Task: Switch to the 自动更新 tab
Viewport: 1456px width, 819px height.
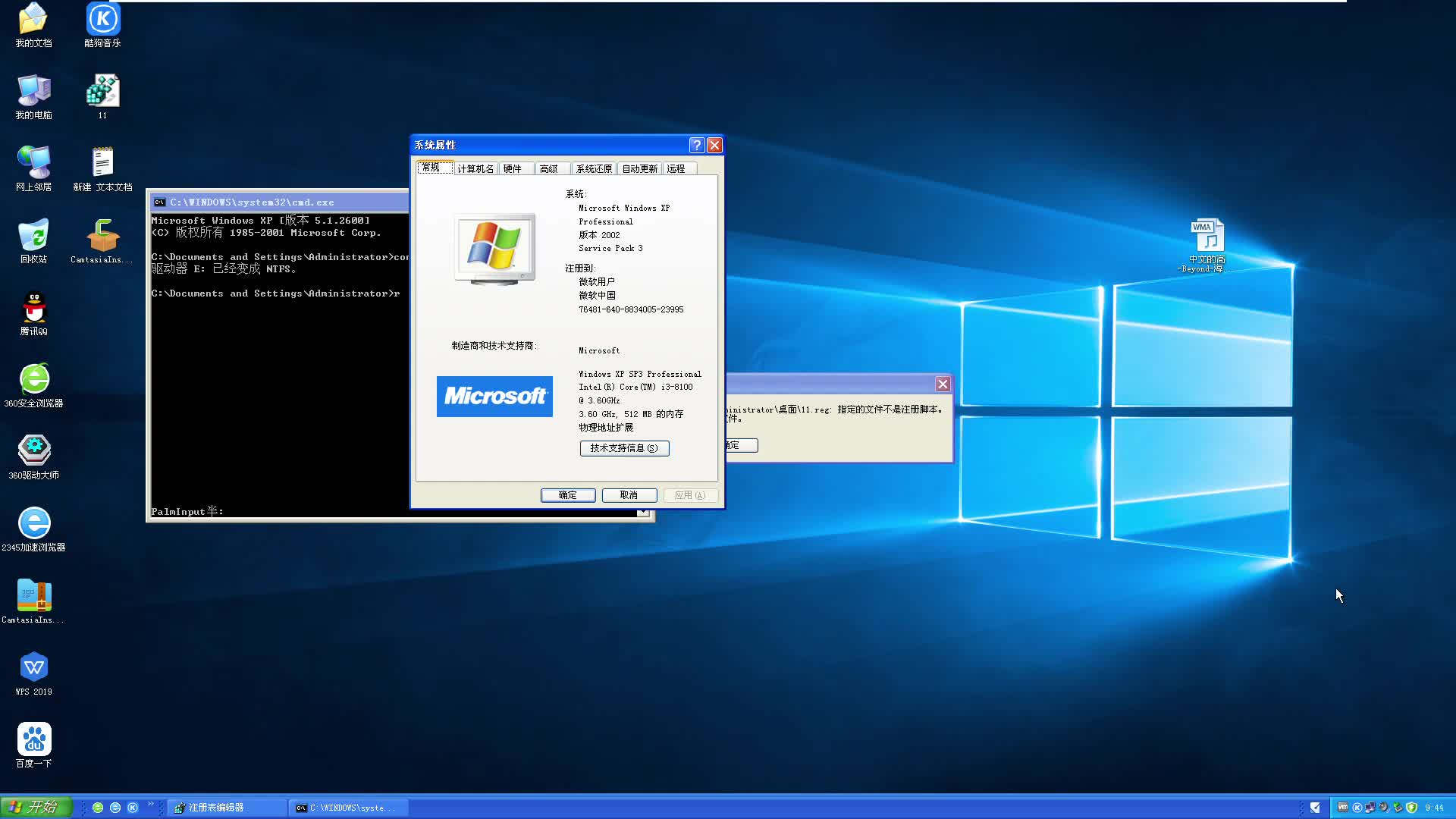Action: point(639,168)
